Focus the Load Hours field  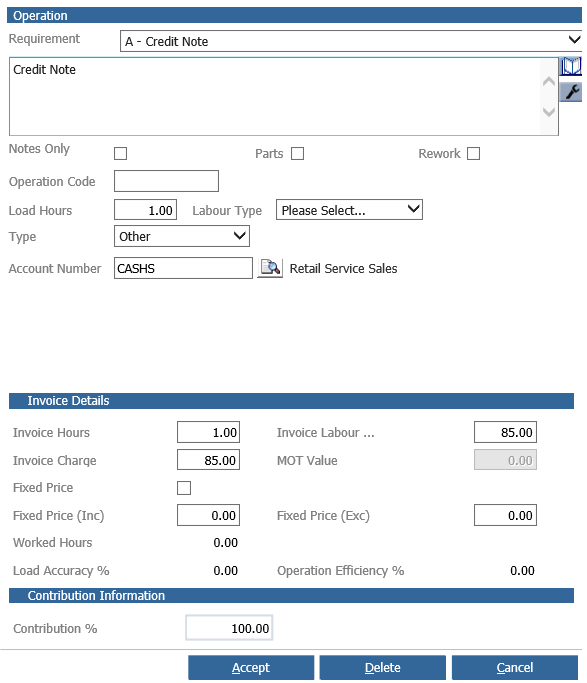coord(145,210)
